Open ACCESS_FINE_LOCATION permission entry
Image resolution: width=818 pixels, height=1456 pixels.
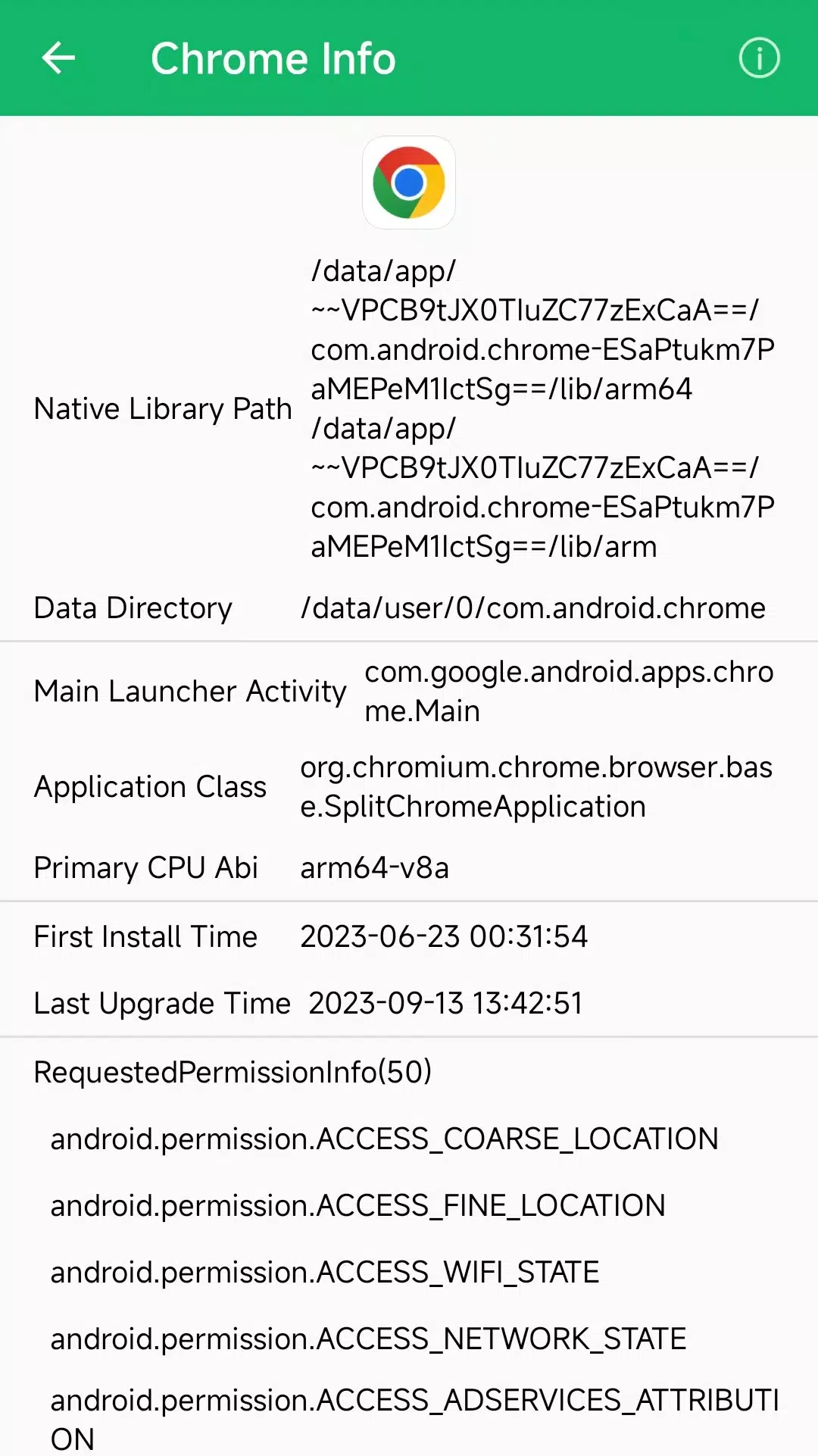point(357,1205)
